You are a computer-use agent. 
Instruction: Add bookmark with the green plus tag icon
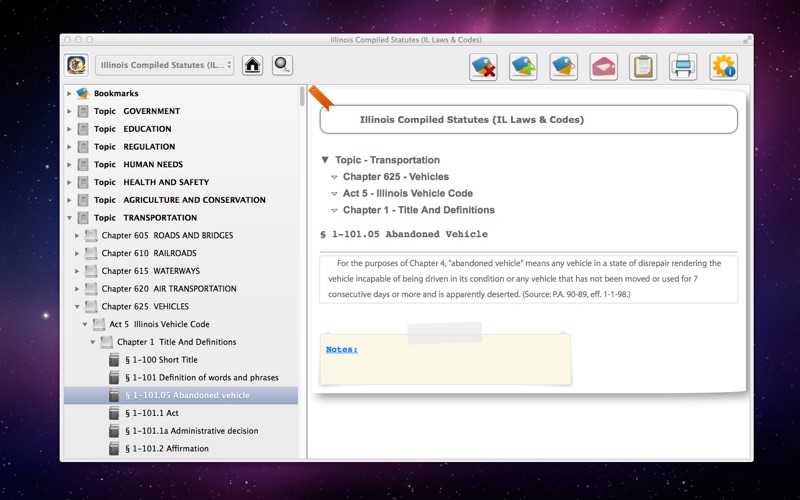[x=523, y=67]
